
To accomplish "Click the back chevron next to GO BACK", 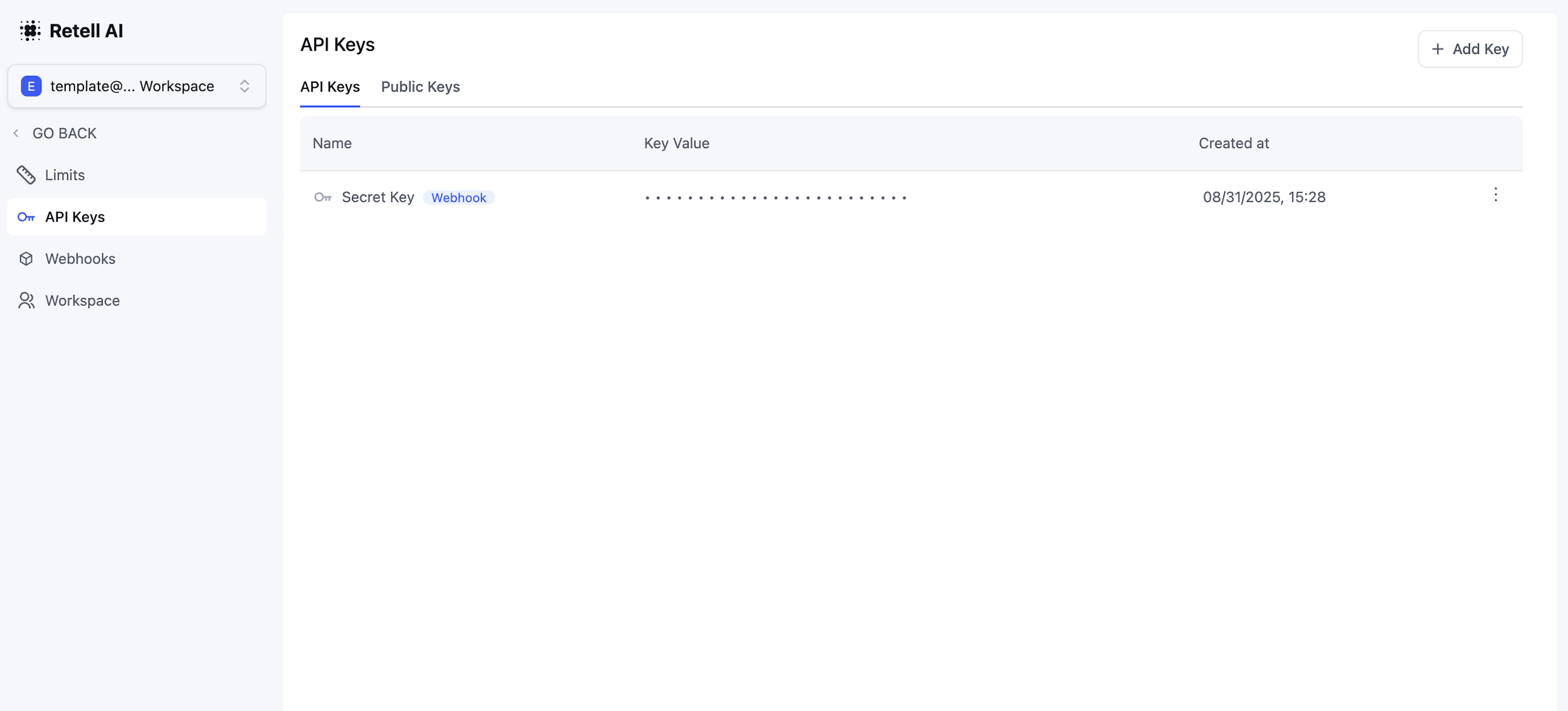I will click(16, 132).
